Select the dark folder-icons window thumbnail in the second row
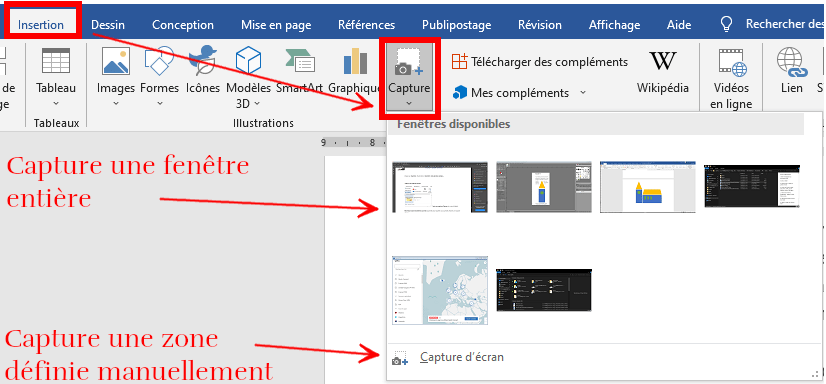 point(544,290)
